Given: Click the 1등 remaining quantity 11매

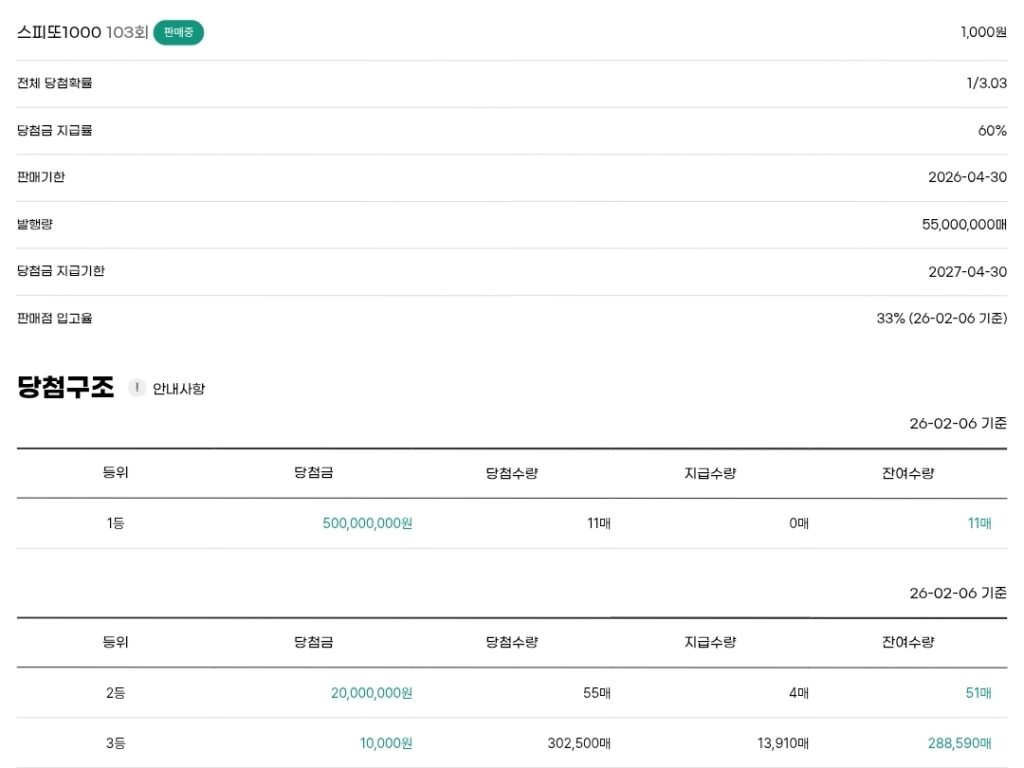Looking at the screenshot, I should click(979, 523).
